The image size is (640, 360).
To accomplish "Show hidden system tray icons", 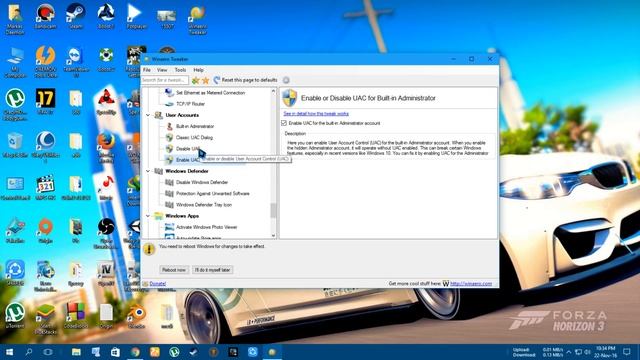I will 569,352.
